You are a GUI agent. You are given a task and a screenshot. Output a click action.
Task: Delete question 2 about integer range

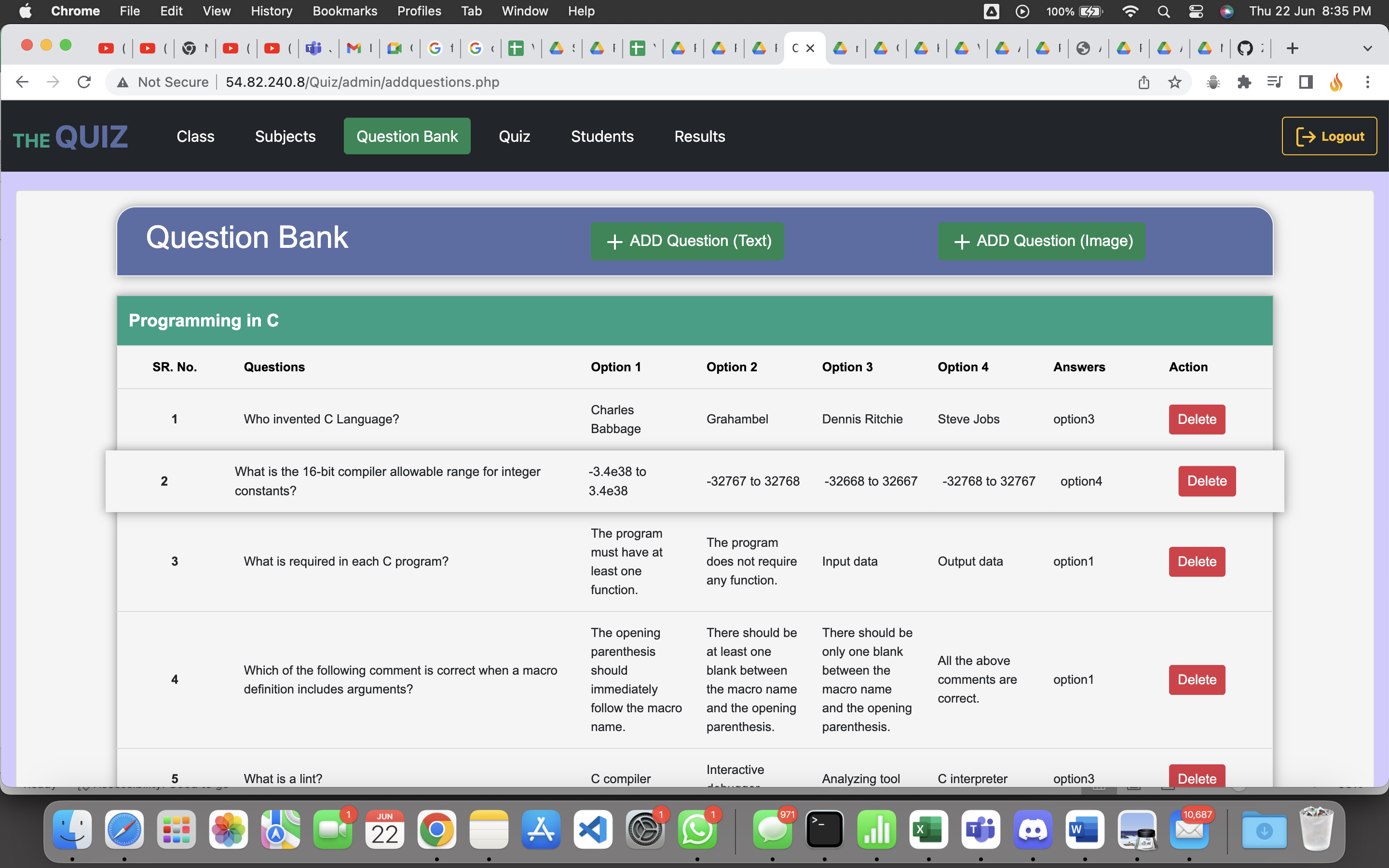tap(1207, 481)
